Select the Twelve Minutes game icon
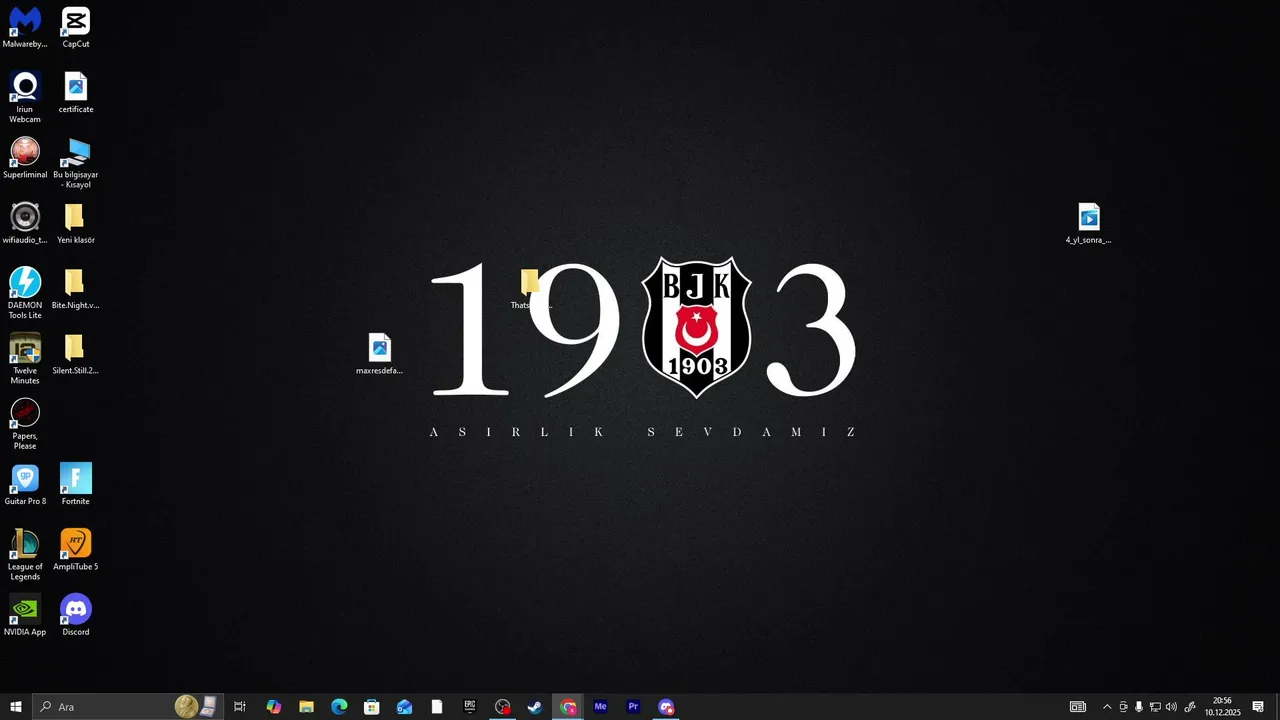The height and width of the screenshot is (720, 1280). (x=25, y=359)
